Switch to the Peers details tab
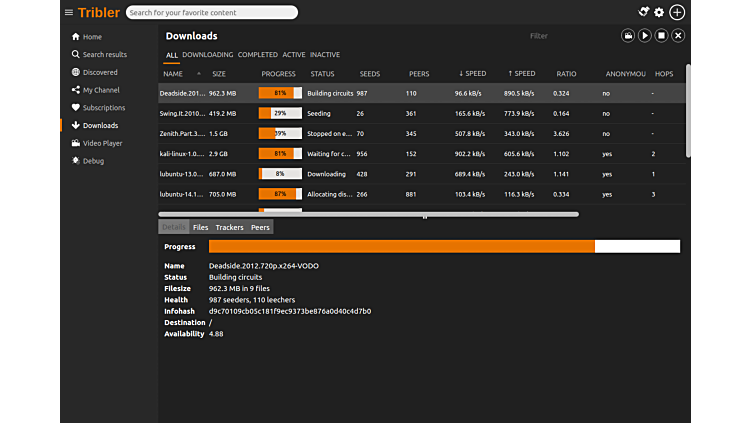 click(260, 227)
